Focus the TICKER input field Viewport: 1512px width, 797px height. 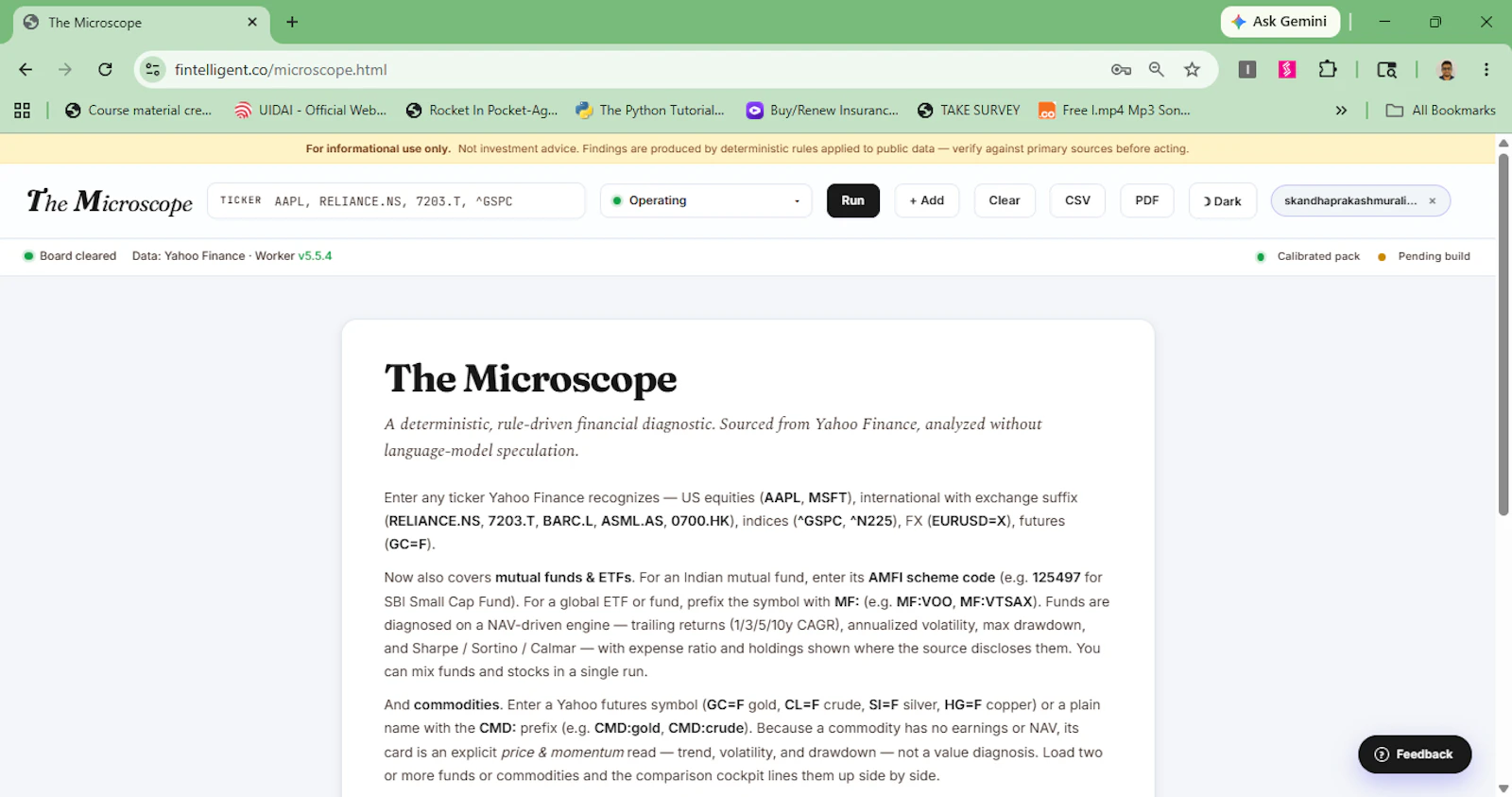click(x=396, y=200)
